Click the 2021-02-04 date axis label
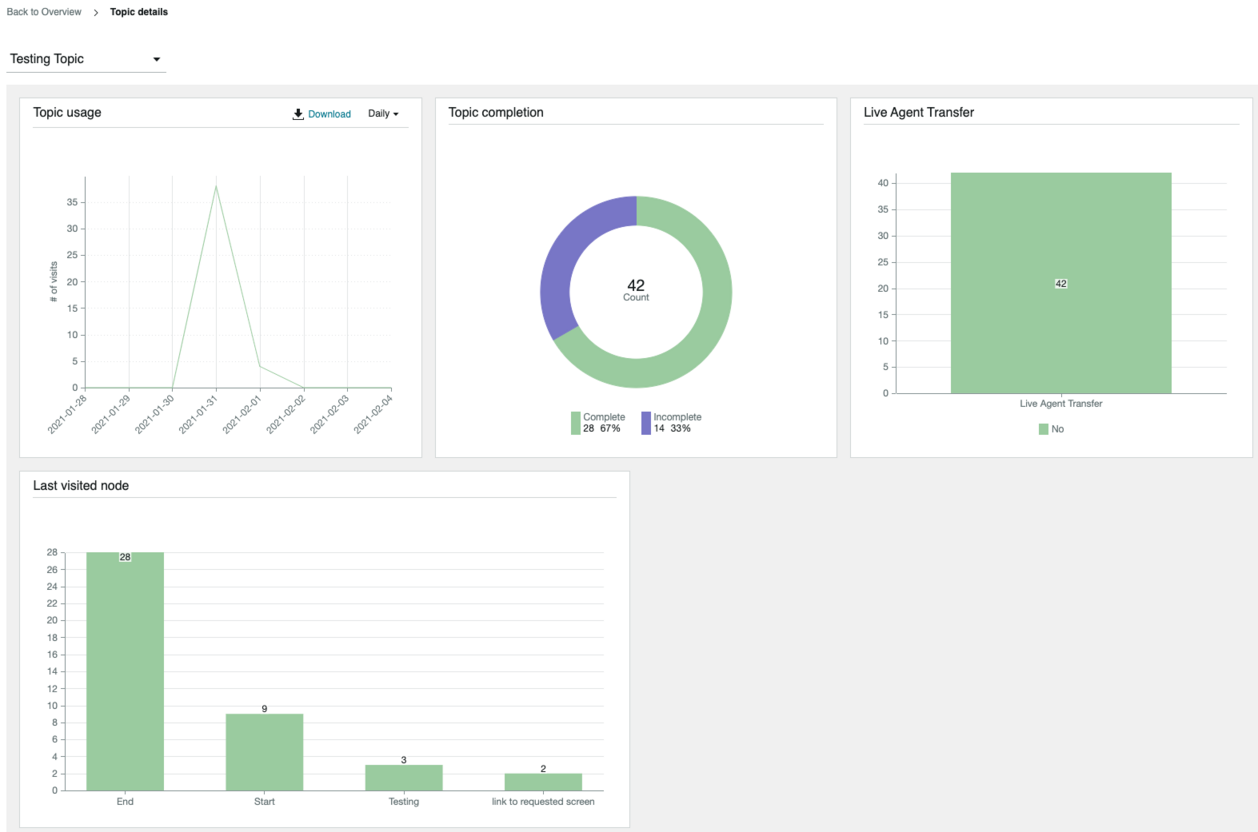Image resolution: width=1258 pixels, height=832 pixels. tap(373, 412)
